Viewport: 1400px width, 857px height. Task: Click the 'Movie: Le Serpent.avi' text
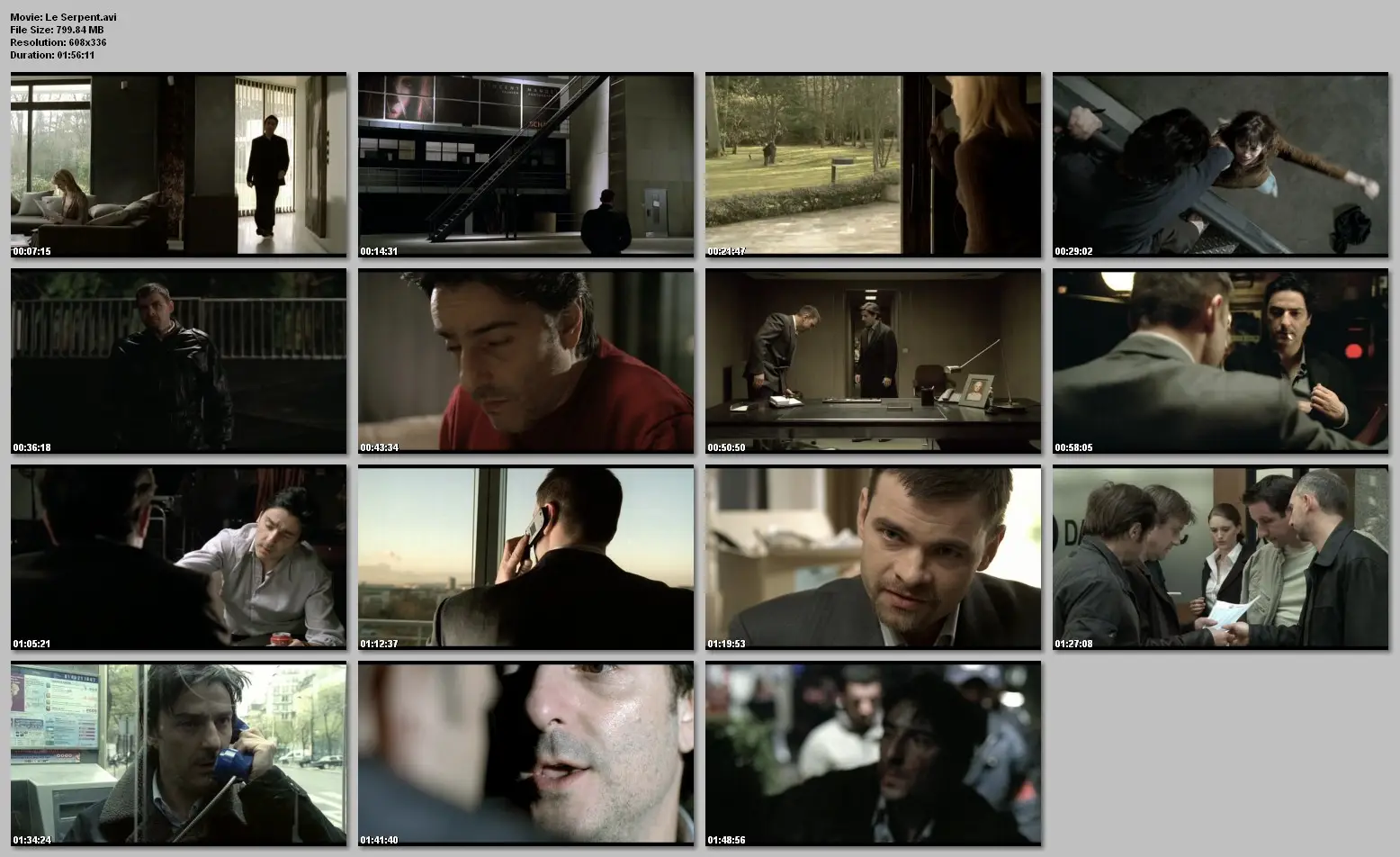pos(63,17)
